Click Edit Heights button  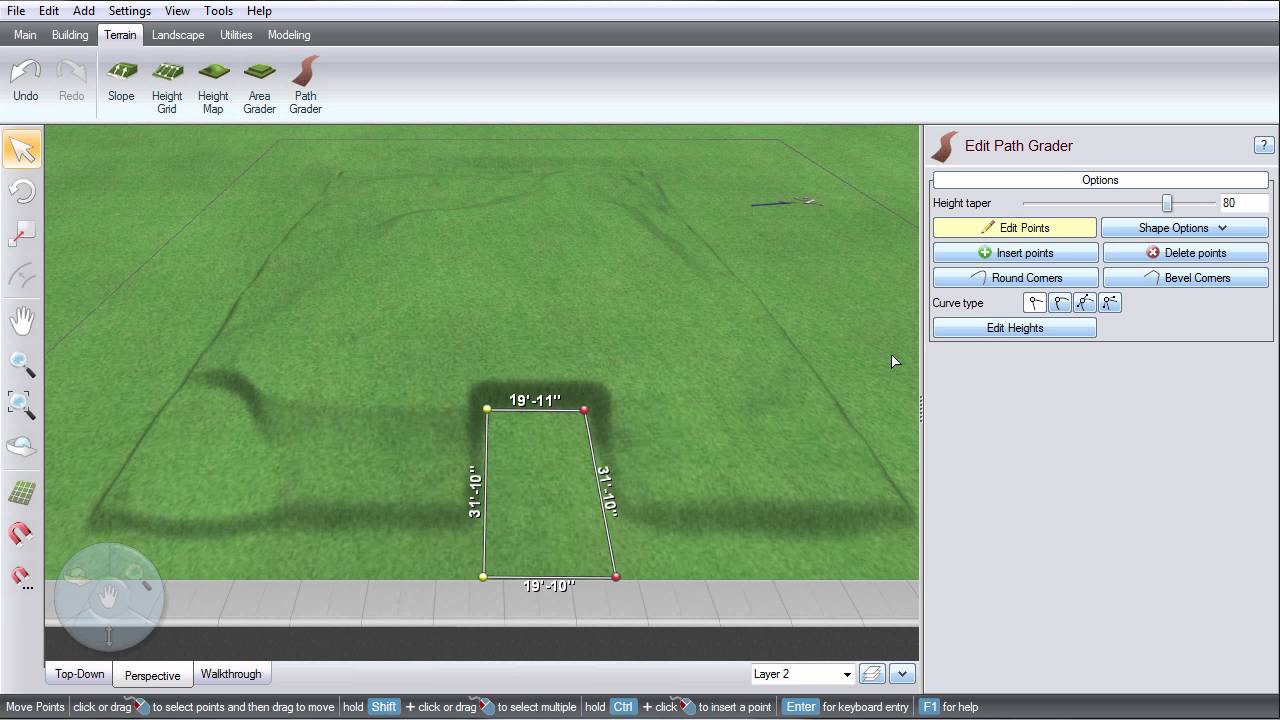tap(1015, 328)
